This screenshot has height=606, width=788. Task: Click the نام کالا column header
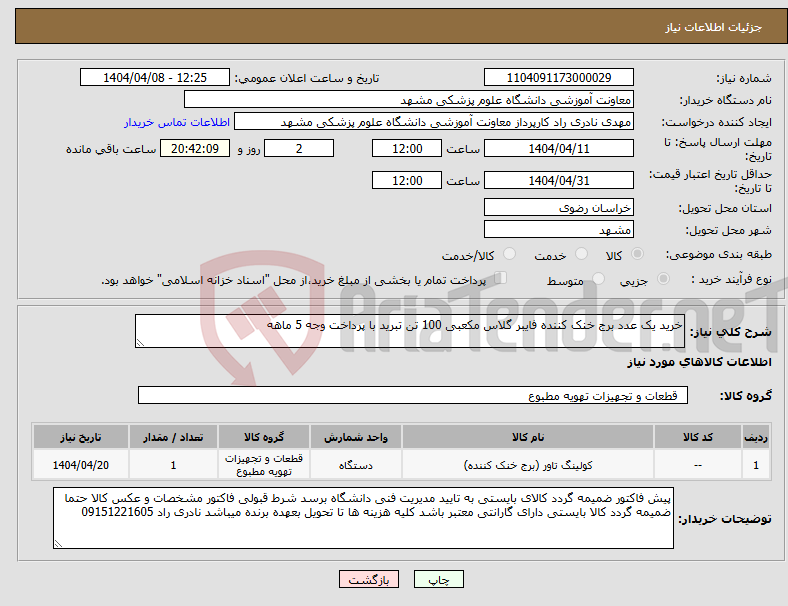click(x=528, y=437)
